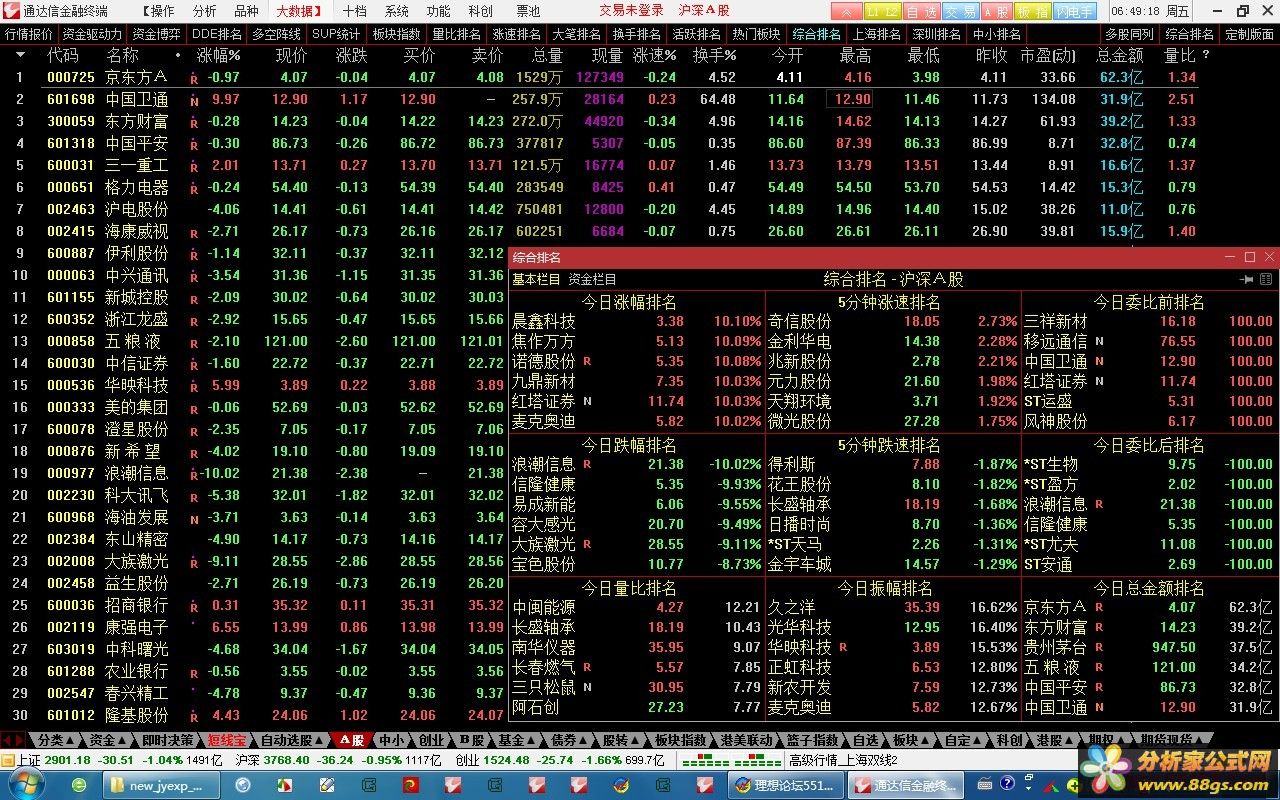1280x800 pixels.
Task: Open the 港股 bottom tab dropdown
Action: (1052, 740)
